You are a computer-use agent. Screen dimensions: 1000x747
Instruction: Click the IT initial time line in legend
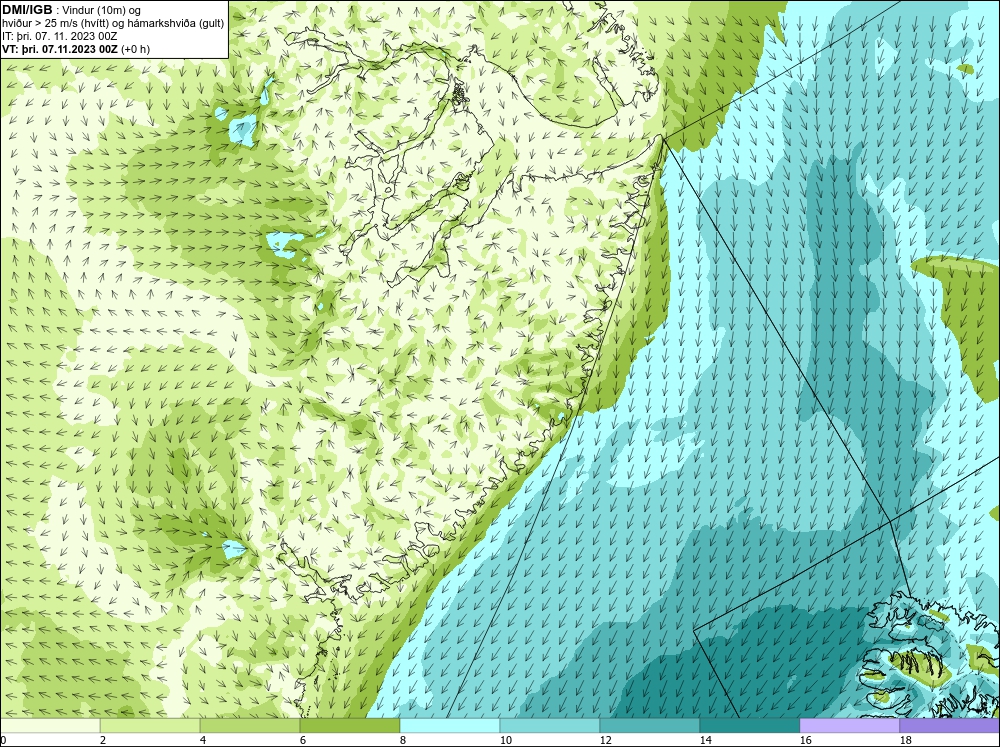click(x=59, y=36)
